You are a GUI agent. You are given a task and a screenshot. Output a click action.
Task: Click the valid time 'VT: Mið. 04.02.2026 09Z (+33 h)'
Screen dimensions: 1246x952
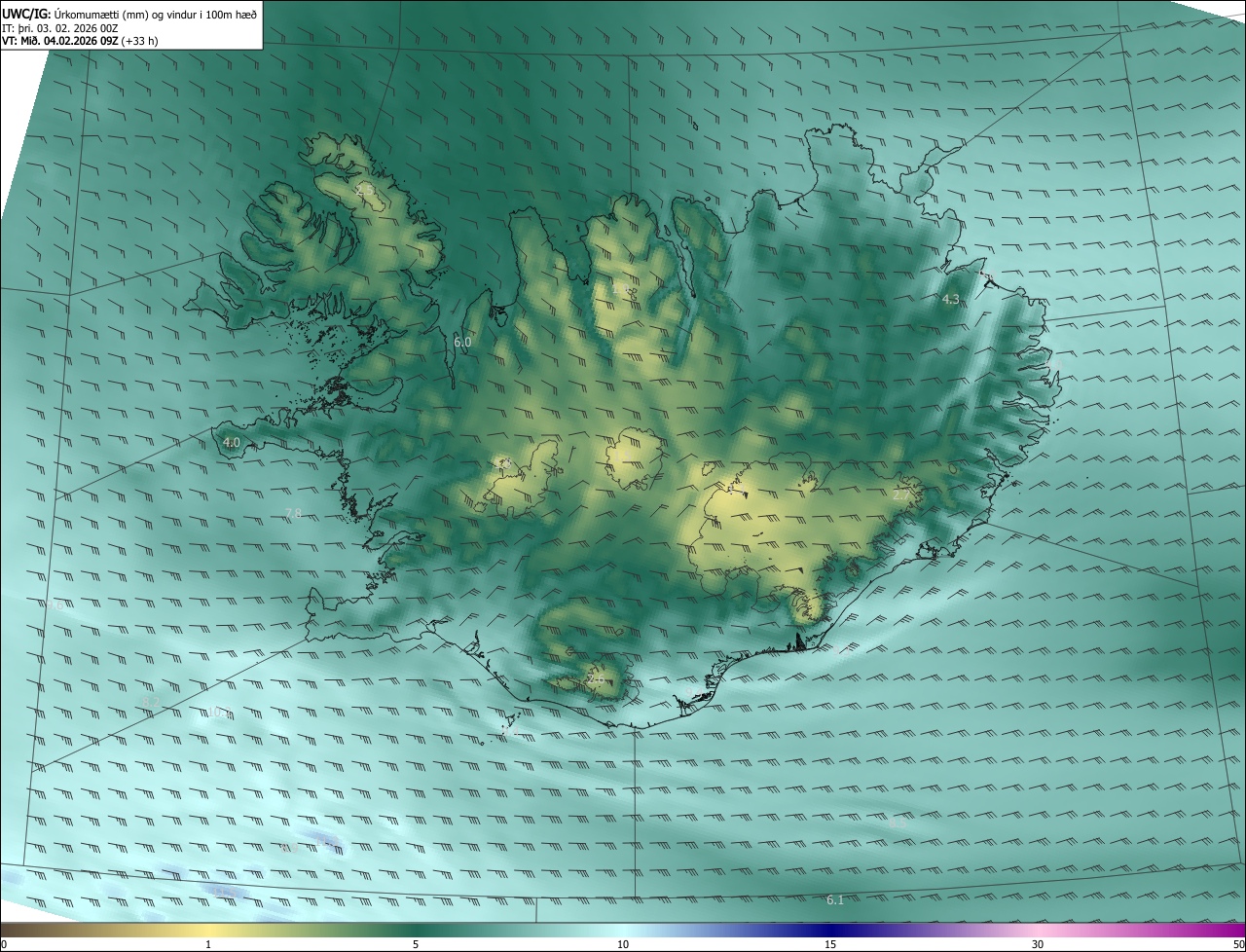click(x=81, y=41)
